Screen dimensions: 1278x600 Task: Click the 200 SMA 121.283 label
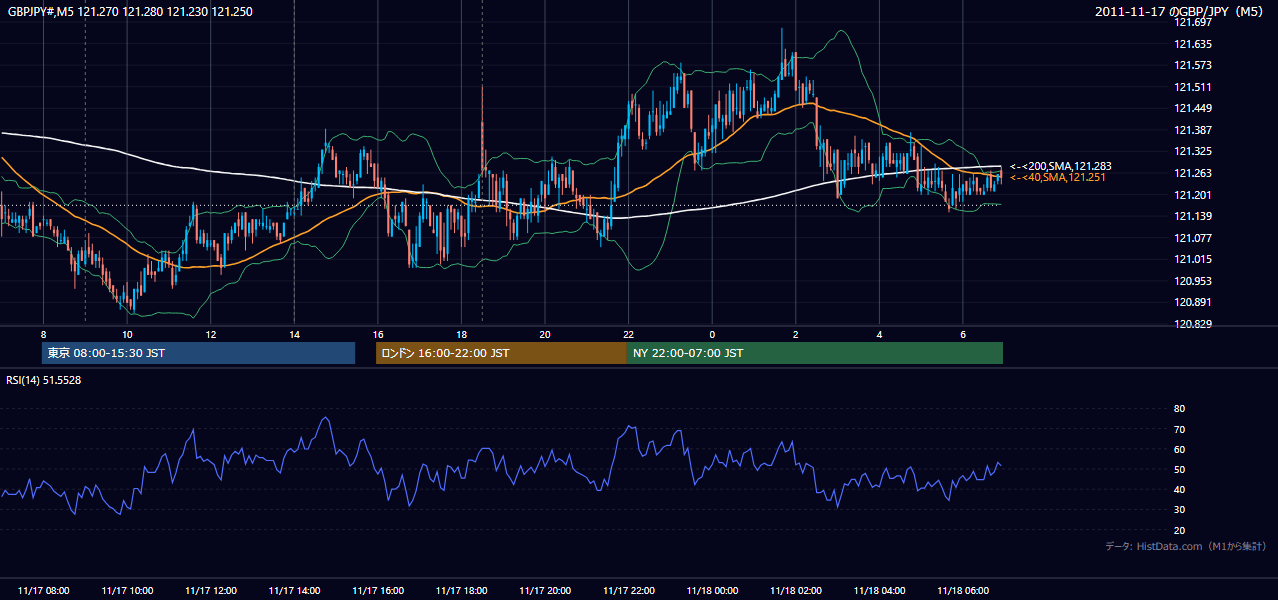1061,166
